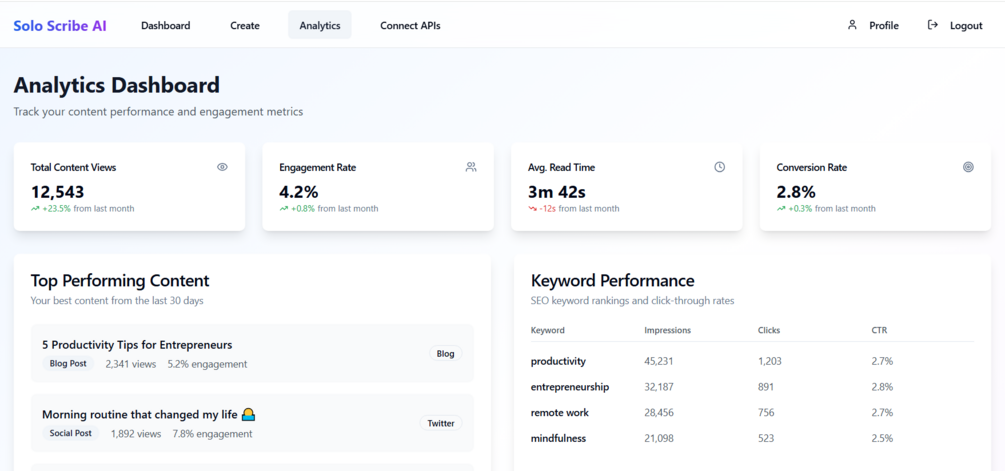This screenshot has height=471, width=1005.
Task: Click the Logout button text
Action: [966, 26]
